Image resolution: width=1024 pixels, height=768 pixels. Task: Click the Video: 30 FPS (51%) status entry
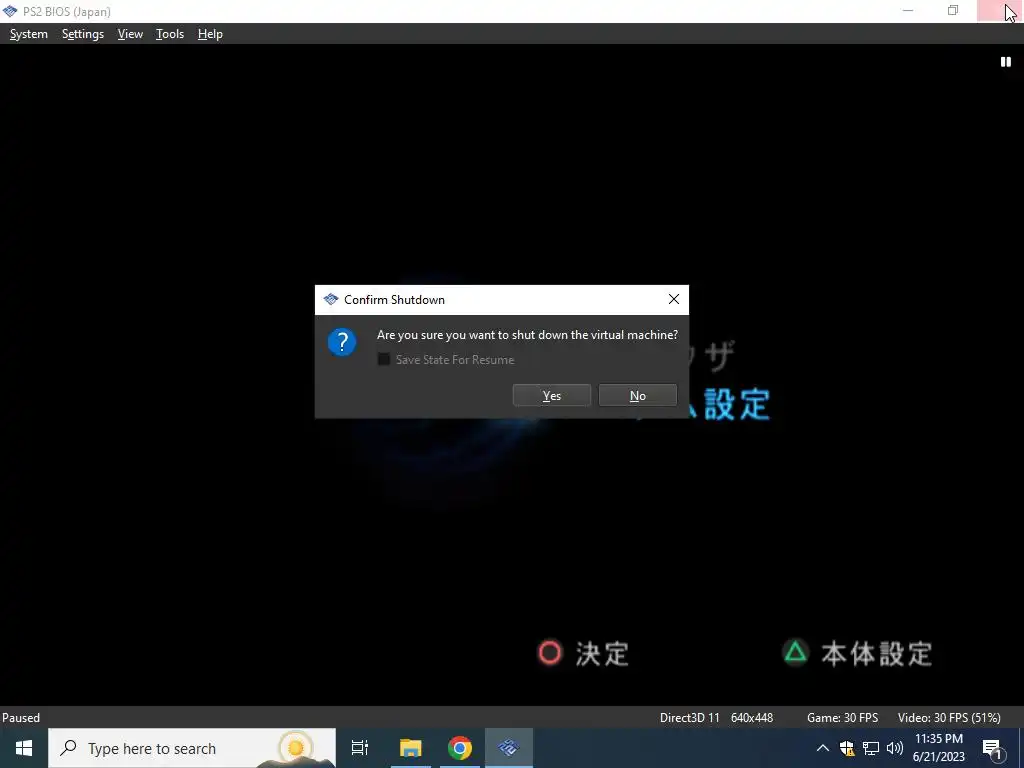click(x=949, y=718)
